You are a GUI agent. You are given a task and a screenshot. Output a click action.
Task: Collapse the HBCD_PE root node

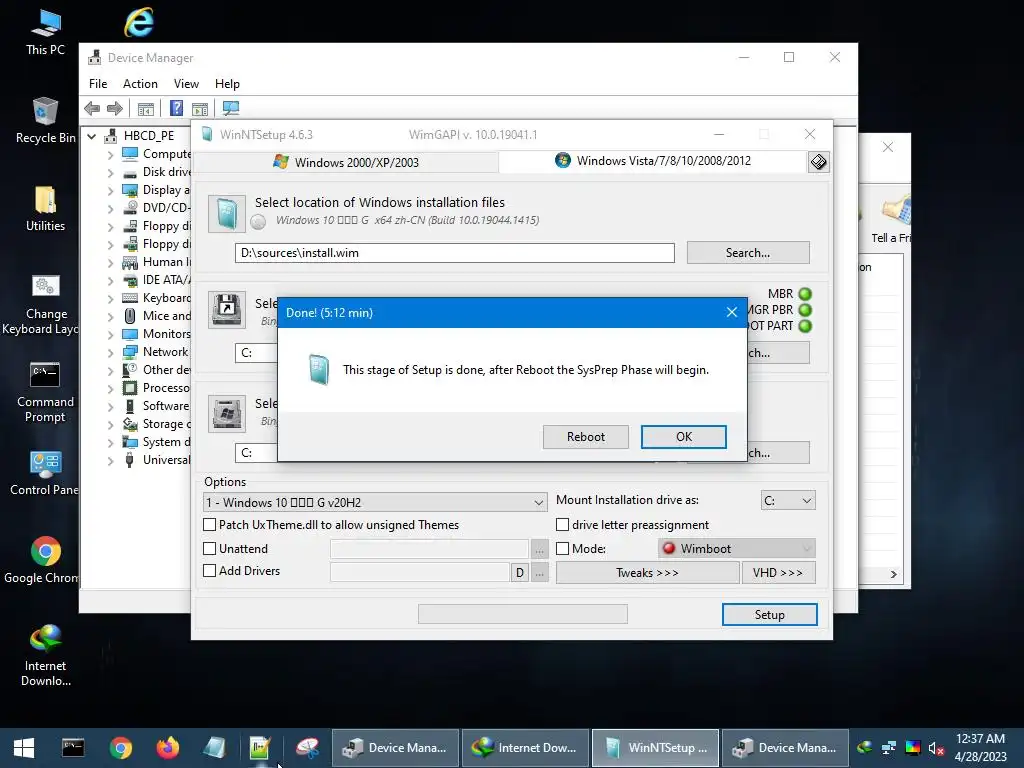91,136
